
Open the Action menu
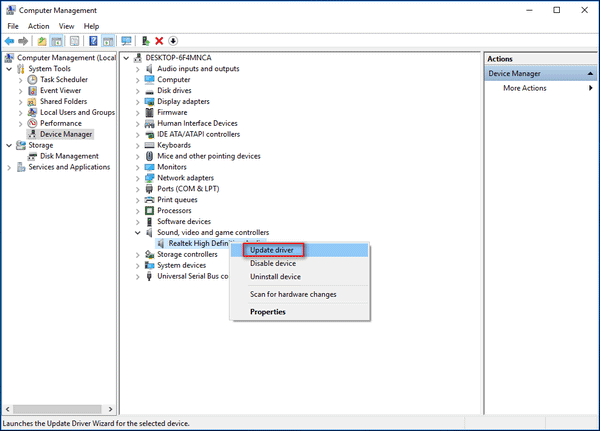(x=39, y=26)
